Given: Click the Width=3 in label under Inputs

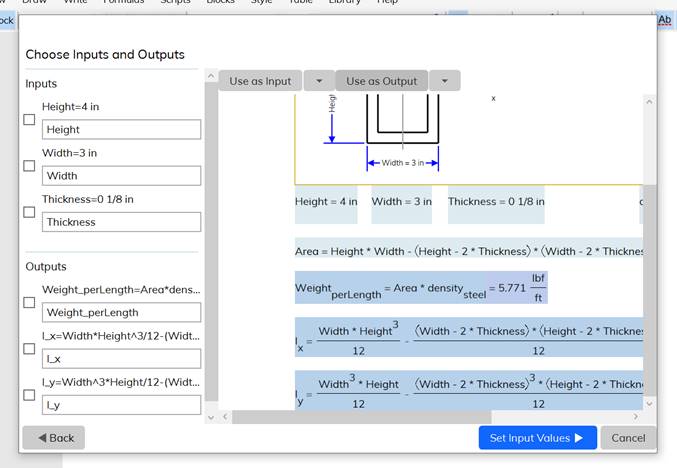Looking at the screenshot, I should [x=70, y=153].
